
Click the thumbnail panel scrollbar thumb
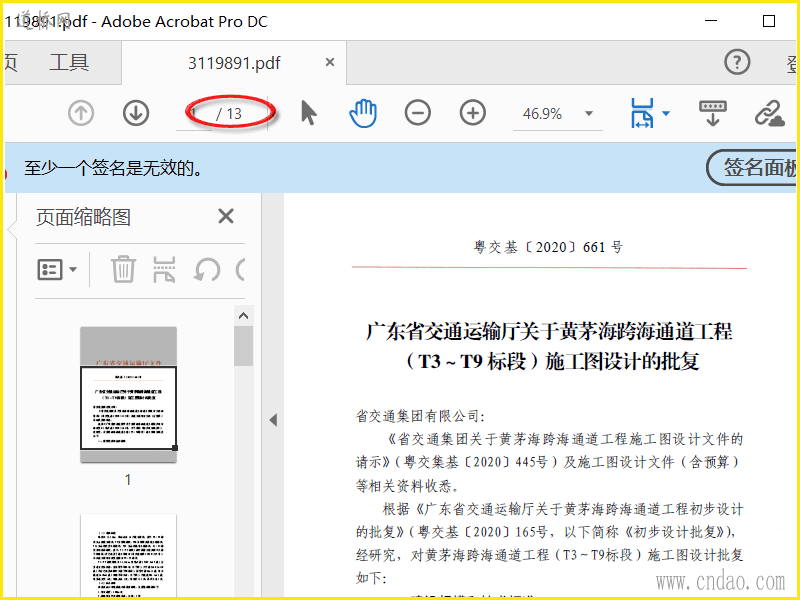point(243,346)
